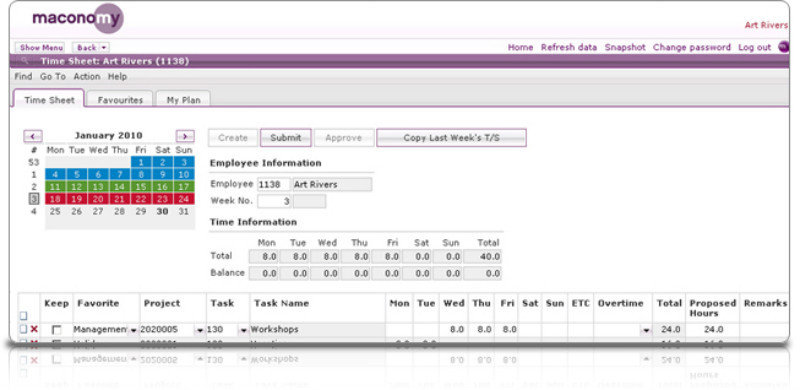This screenshot has height=390, width=800.
Task: Click the header row select-all icon
Action: point(23,316)
